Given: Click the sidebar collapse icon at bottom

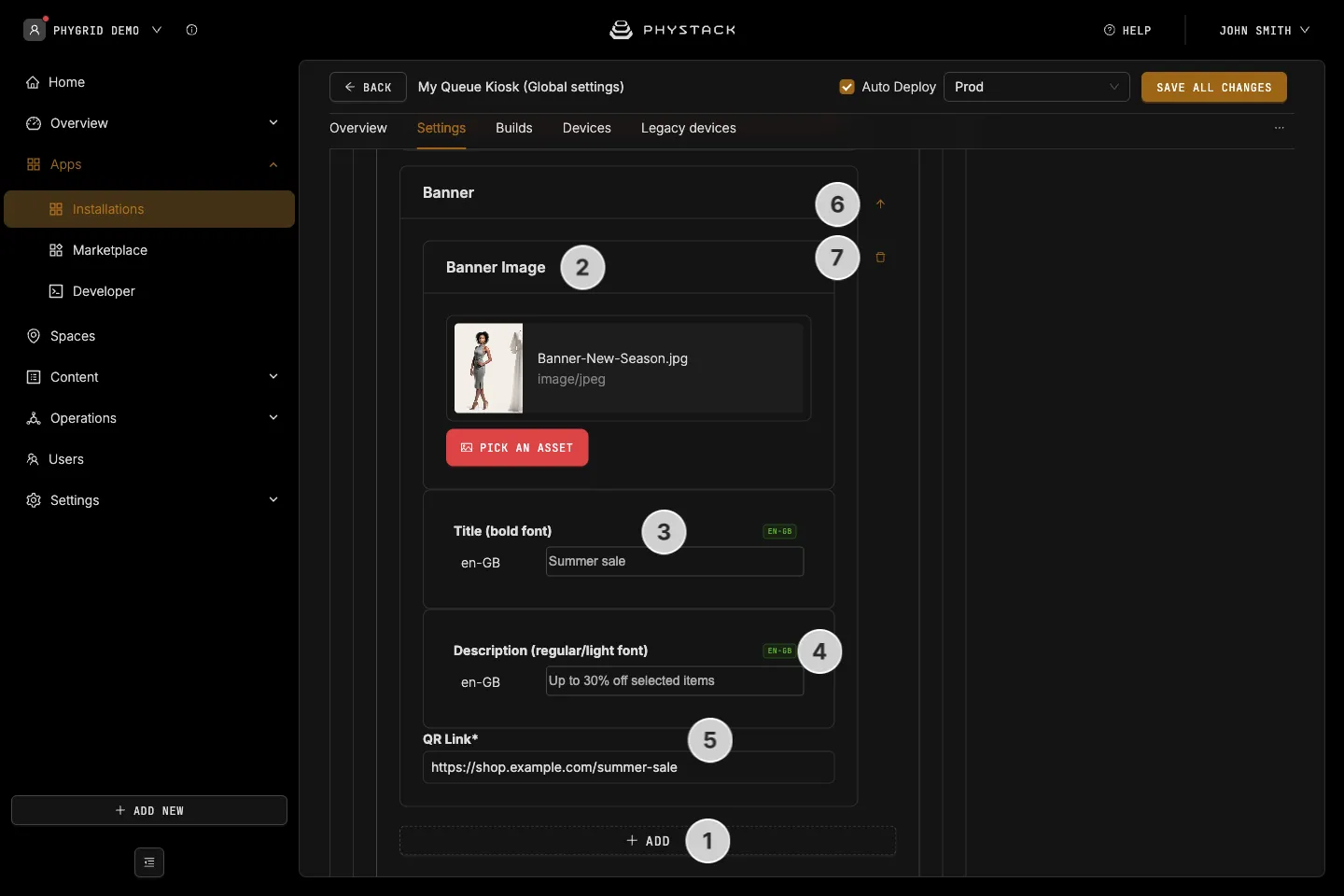Looking at the screenshot, I should pyautogui.click(x=149, y=862).
